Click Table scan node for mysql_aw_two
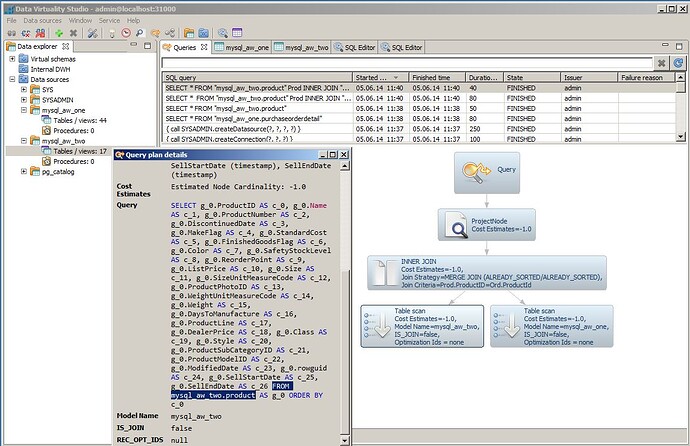690x446 pixels. pyautogui.click(x=422, y=326)
